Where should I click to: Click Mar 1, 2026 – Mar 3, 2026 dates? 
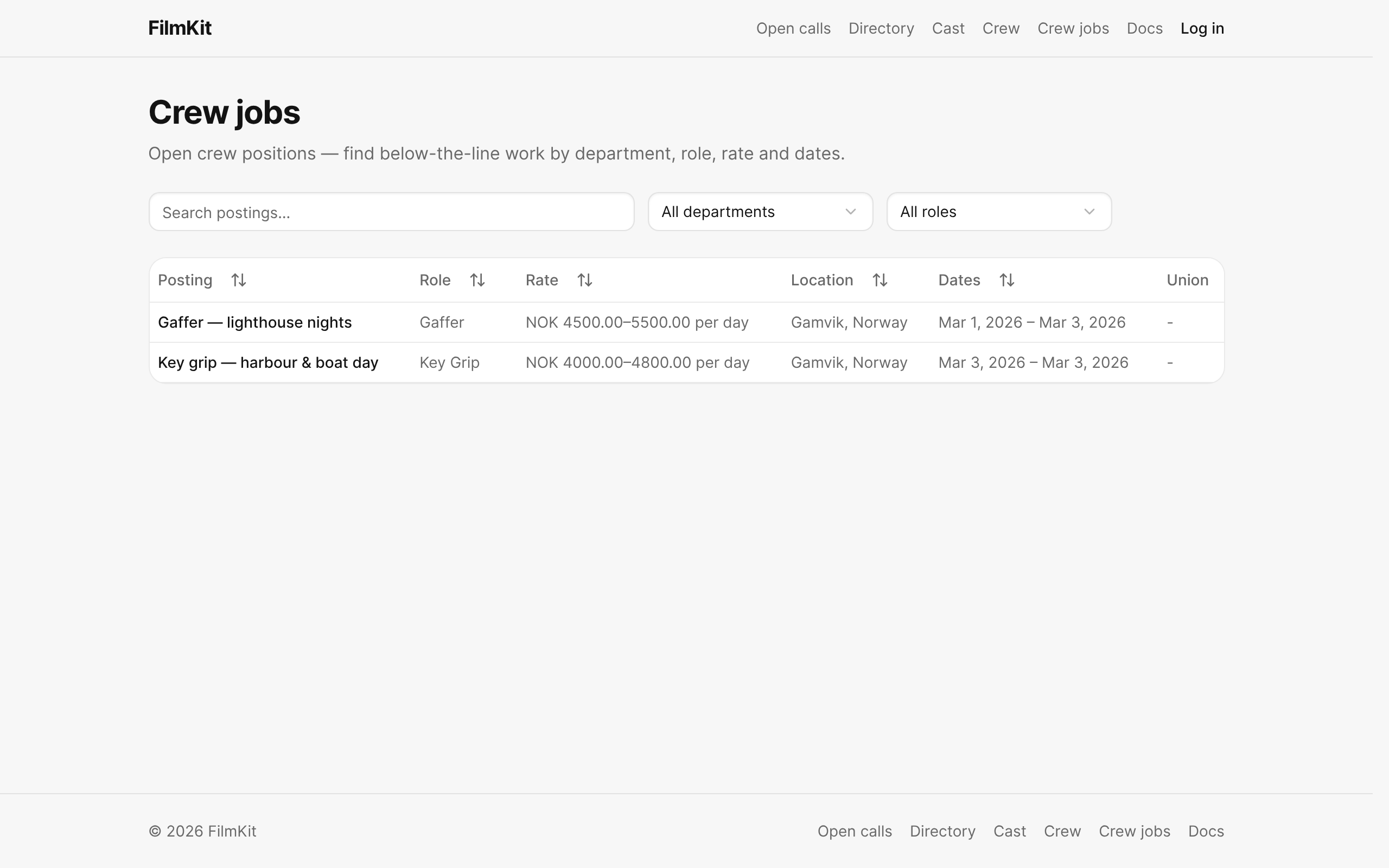pyautogui.click(x=1031, y=322)
